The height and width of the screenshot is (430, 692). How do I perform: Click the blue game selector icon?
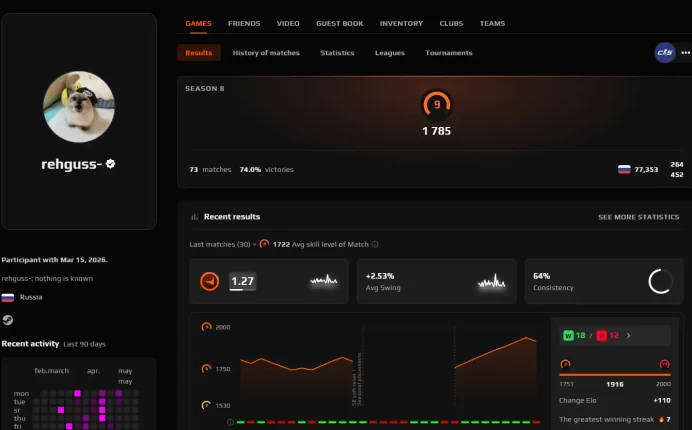click(x=665, y=53)
